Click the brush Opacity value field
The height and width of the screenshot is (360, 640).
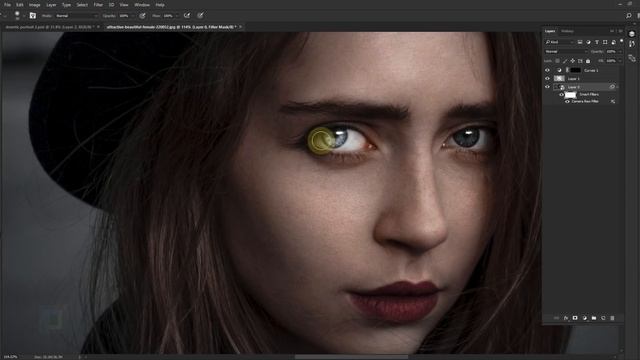coord(125,16)
